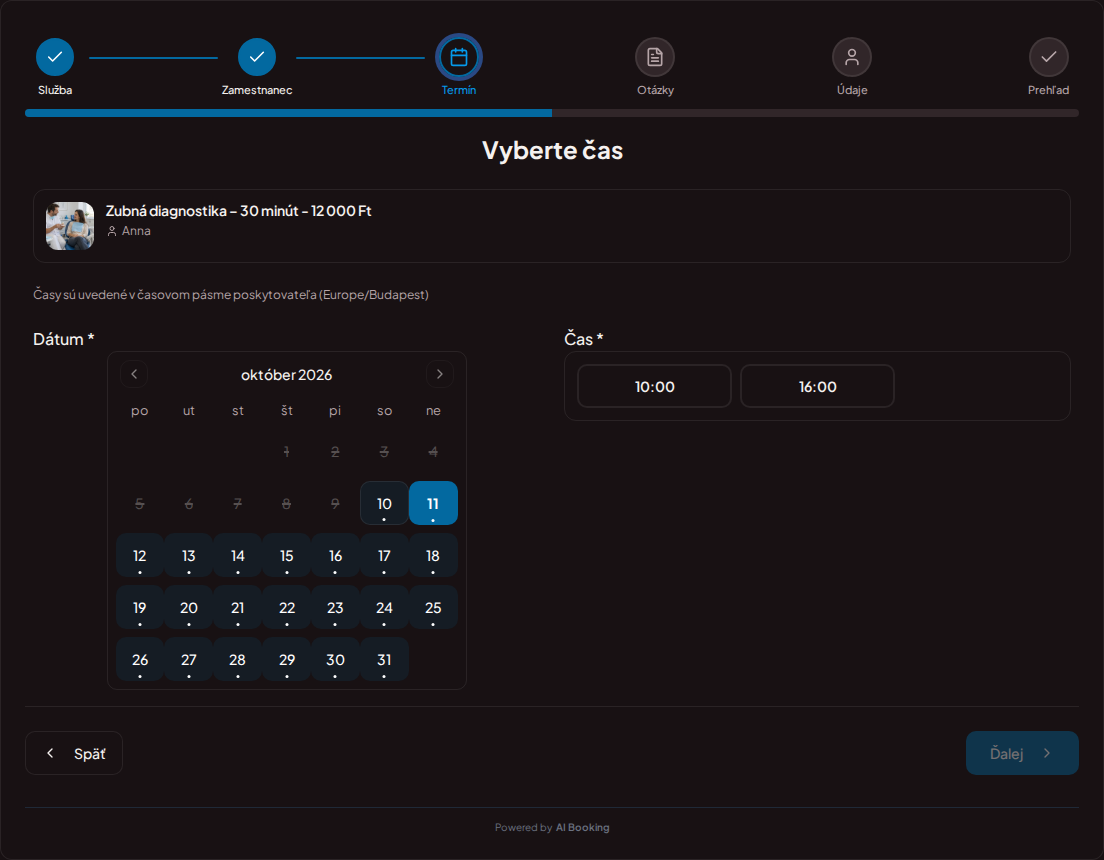Click the Zamestnanec step checkmark icon

pyautogui.click(x=257, y=57)
